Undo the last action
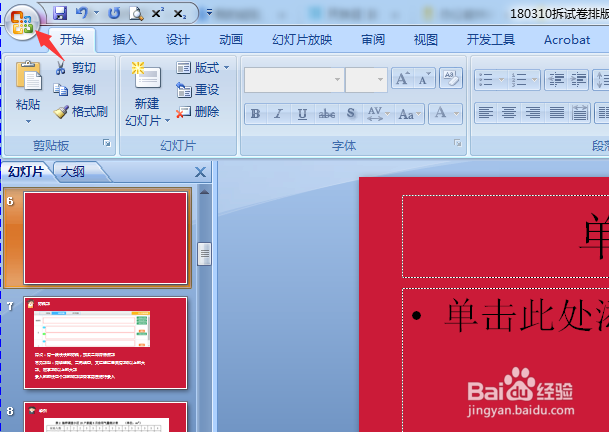This screenshot has width=609, height=432. click(82, 13)
